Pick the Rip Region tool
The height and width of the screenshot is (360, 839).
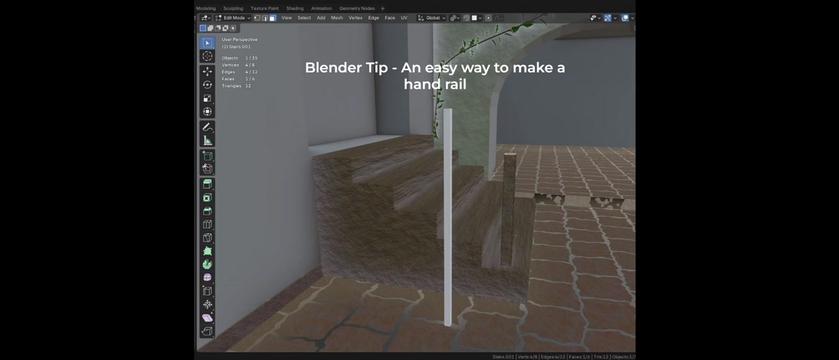[x=208, y=331]
